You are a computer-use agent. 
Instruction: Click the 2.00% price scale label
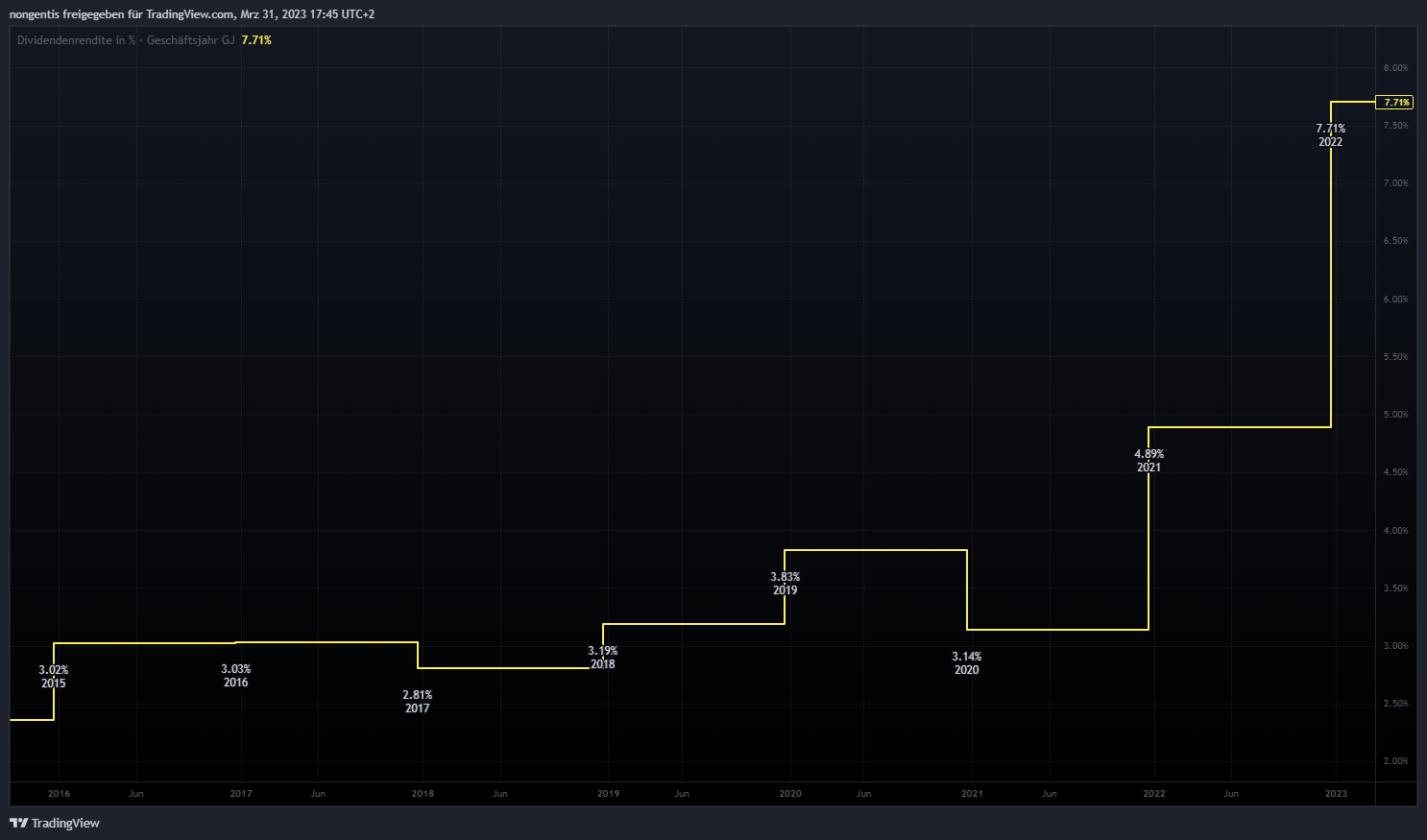click(x=1395, y=761)
